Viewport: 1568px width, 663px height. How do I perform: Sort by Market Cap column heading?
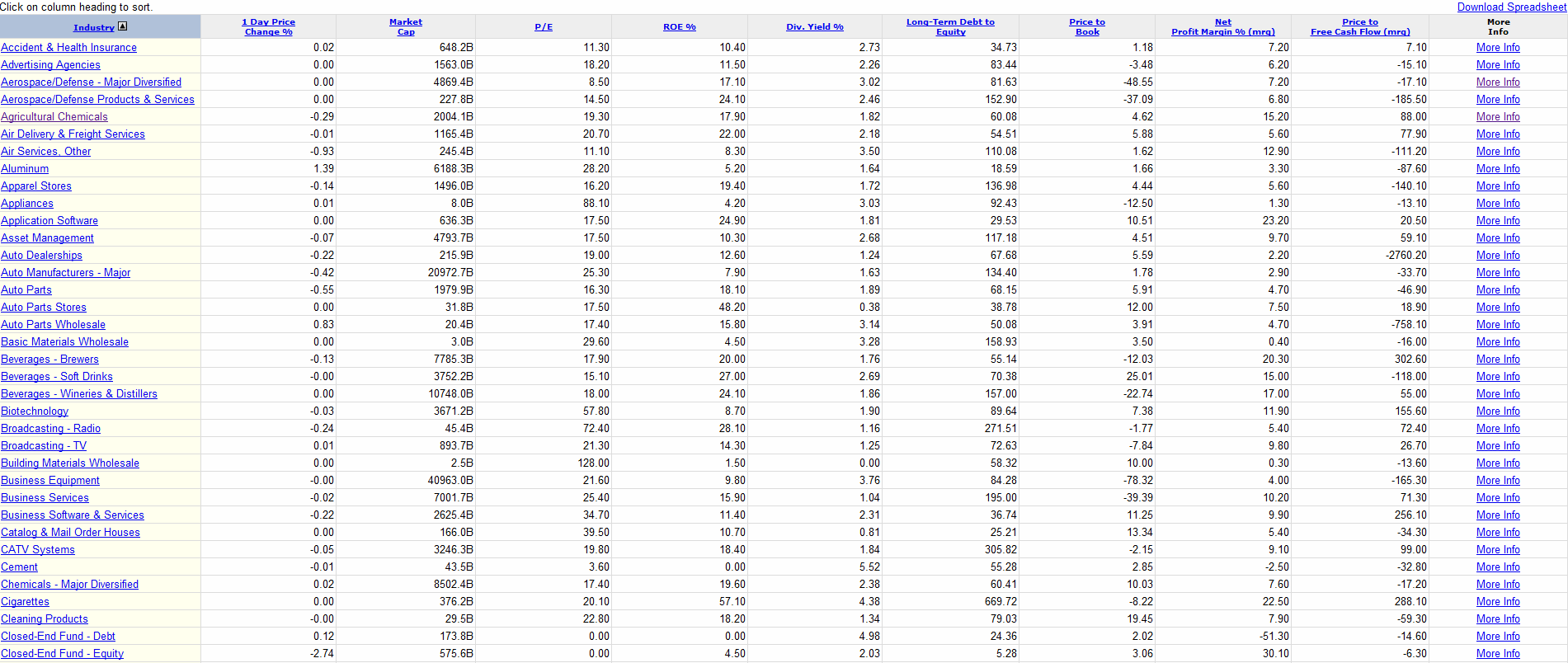pos(406,26)
